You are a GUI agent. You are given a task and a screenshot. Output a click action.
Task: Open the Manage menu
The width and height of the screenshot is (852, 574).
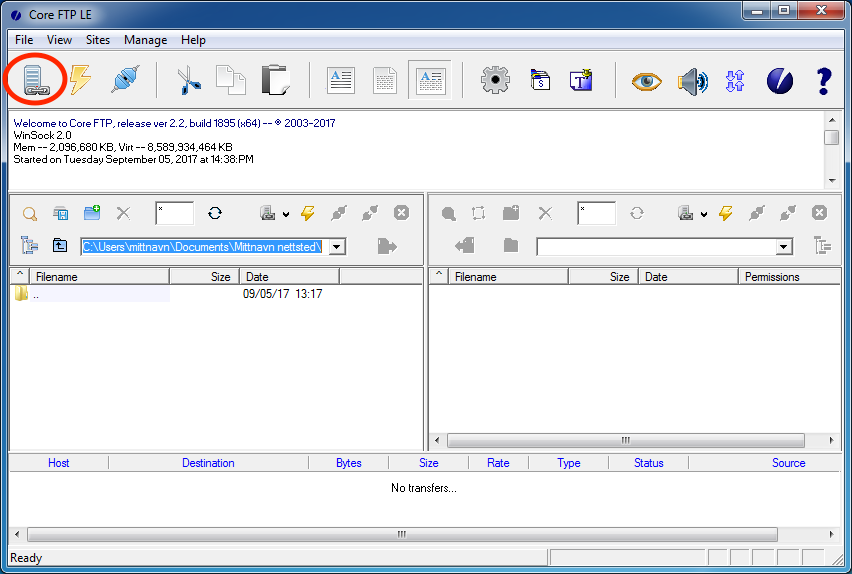(x=145, y=40)
